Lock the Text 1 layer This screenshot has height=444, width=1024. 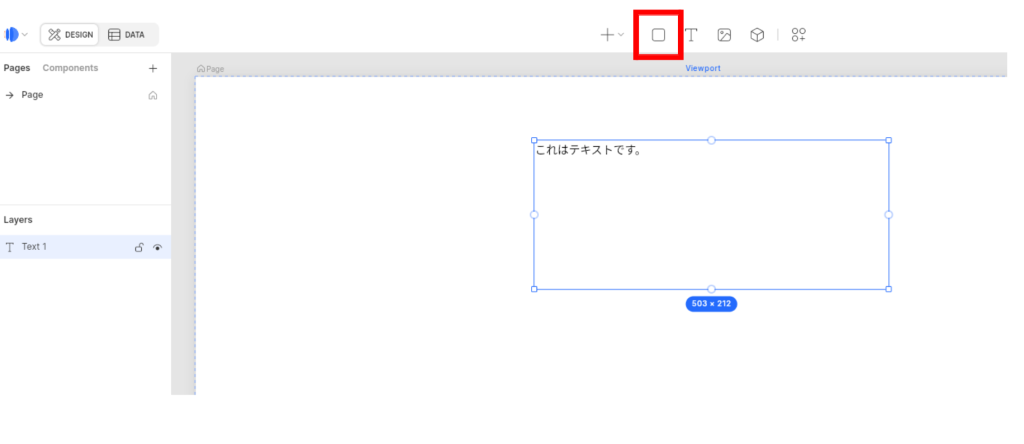139,247
